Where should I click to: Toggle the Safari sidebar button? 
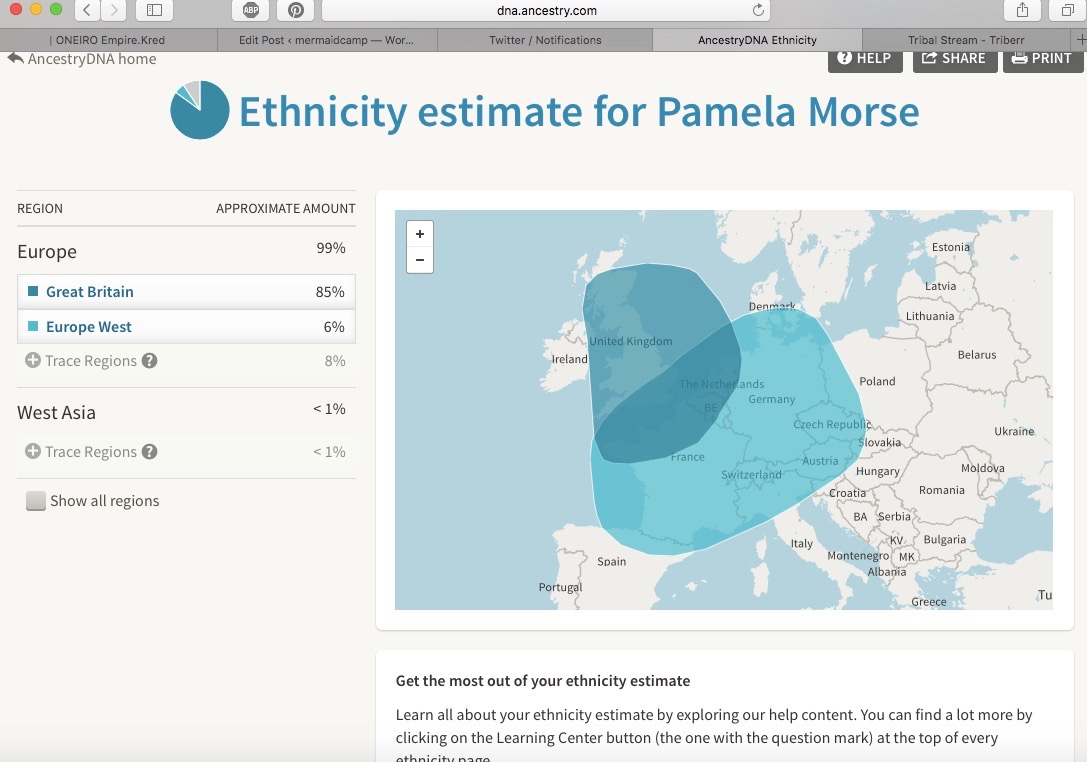[x=153, y=10]
